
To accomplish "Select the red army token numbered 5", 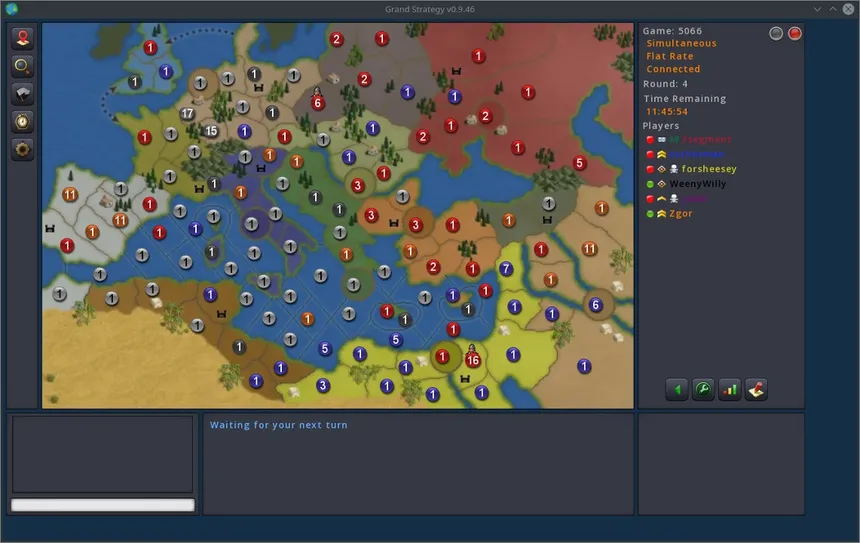I will (x=579, y=163).
